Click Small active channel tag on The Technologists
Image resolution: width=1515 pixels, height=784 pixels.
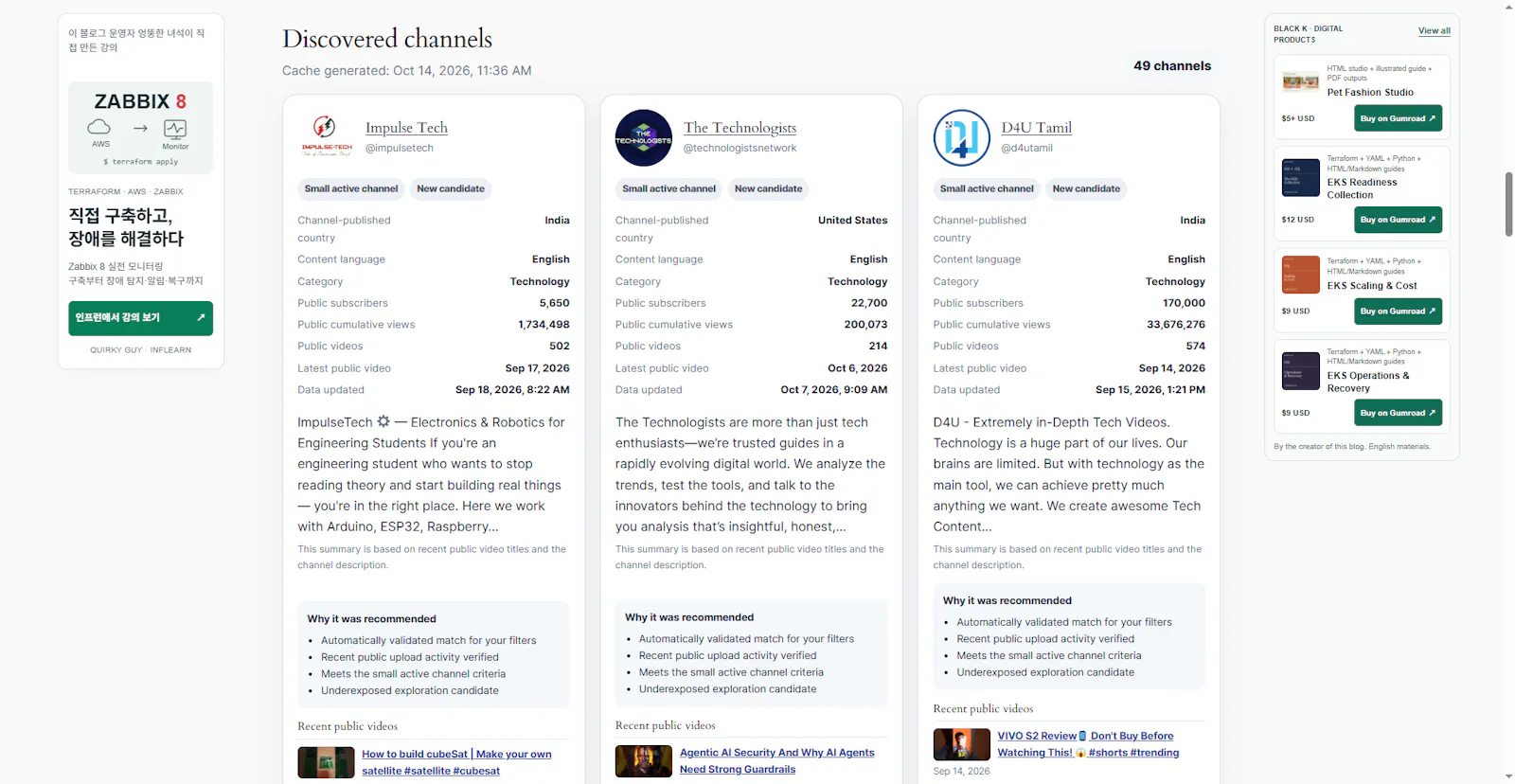(668, 189)
